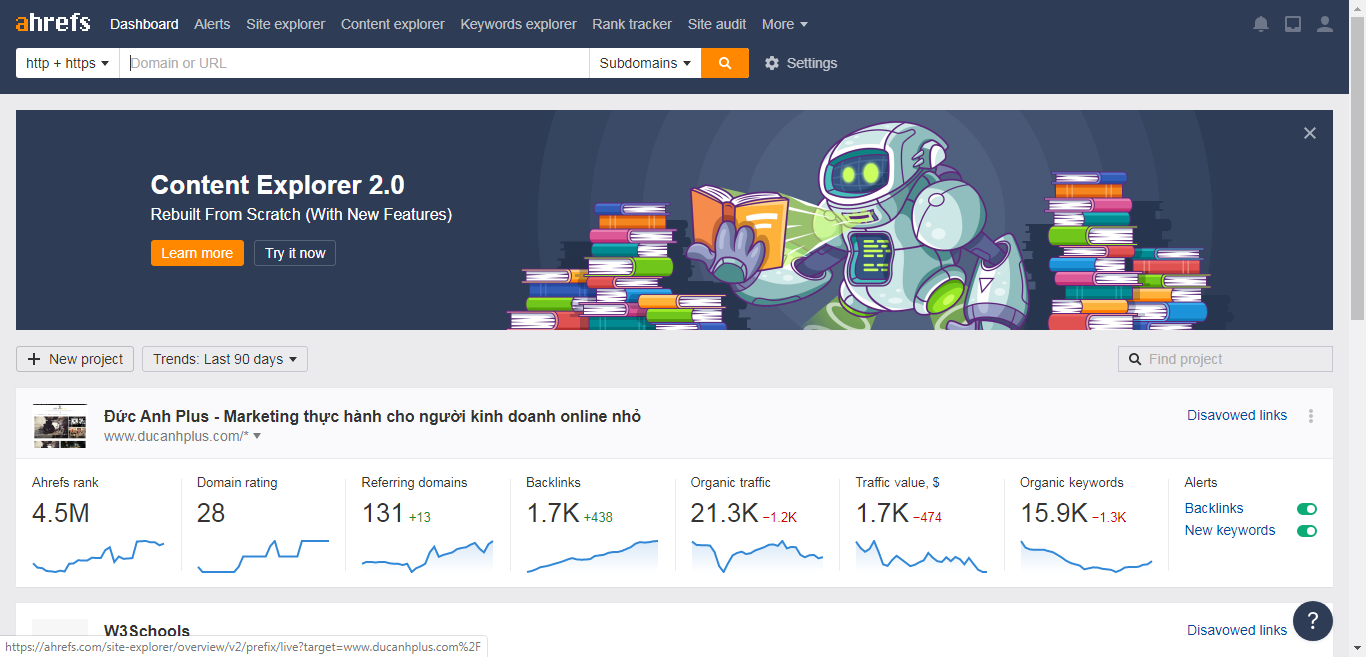Screen dimensions: 1366x657
Task: Click the Ahrefs logo
Action: pos(52,23)
